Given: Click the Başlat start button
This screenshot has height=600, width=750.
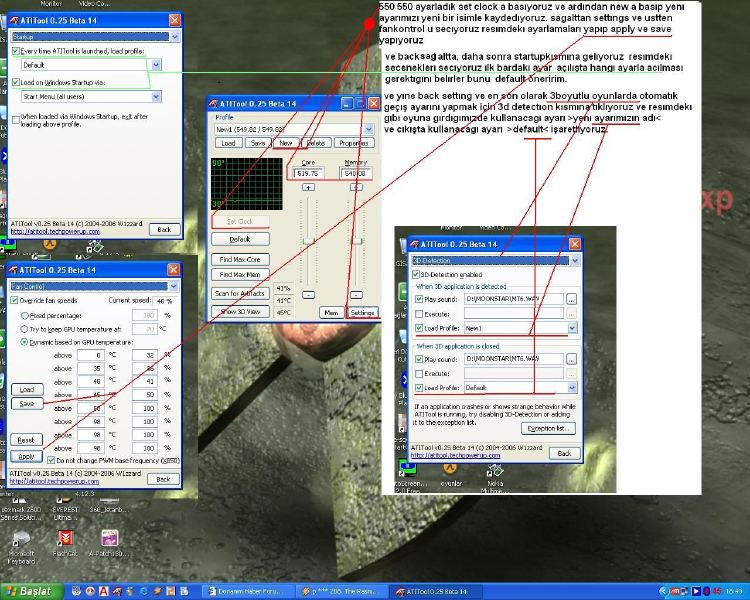Looking at the screenshot, I should coord(32,591).
